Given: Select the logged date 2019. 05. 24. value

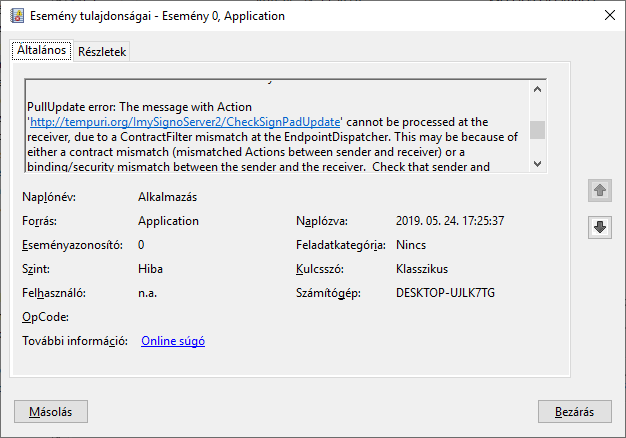Looking at the screenshot, I should click(x=449, y=221).
